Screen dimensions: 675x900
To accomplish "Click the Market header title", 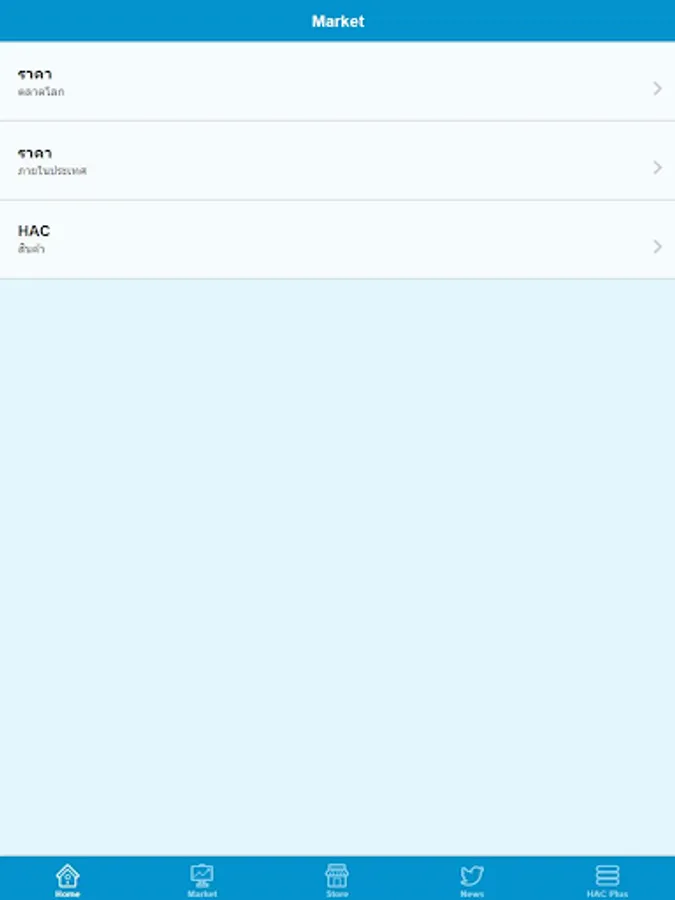I will click(x=338, y=21).
